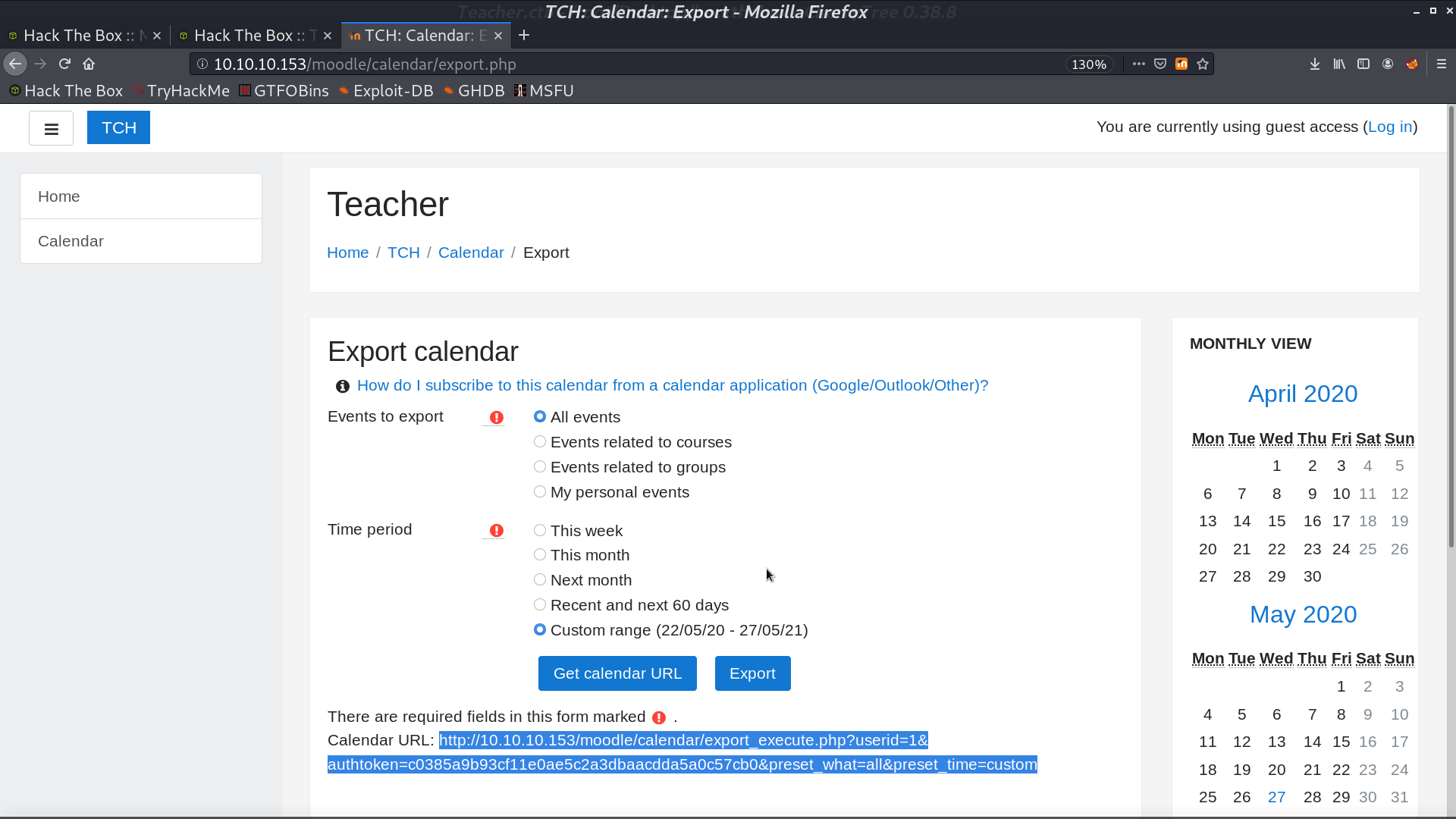Click the selected calendar export URL text

(682, 752)
